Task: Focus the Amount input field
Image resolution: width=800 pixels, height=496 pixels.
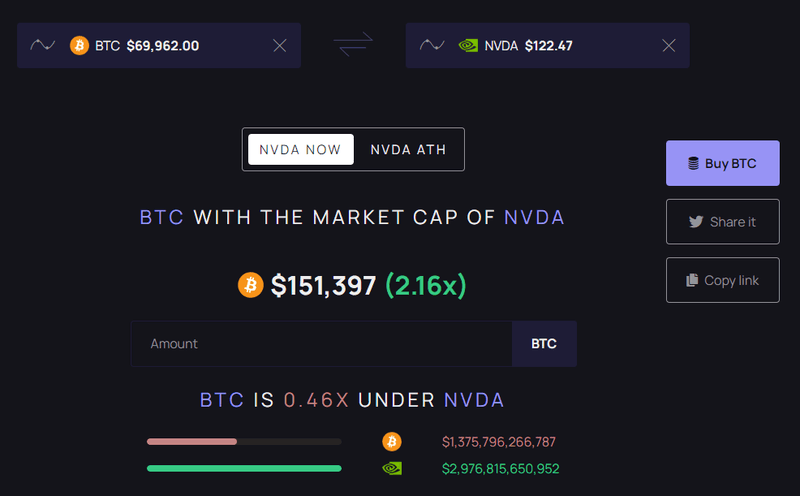Action: coord(320,344)
